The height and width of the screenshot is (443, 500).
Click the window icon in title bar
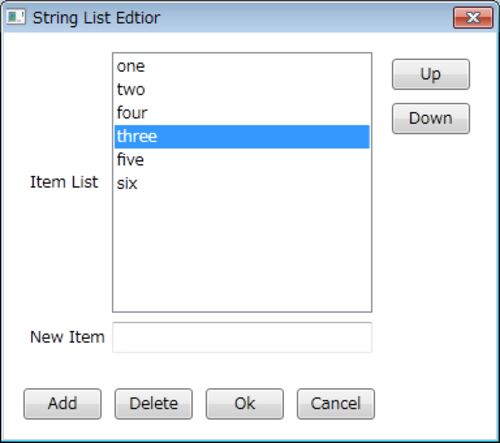point(16,17)
